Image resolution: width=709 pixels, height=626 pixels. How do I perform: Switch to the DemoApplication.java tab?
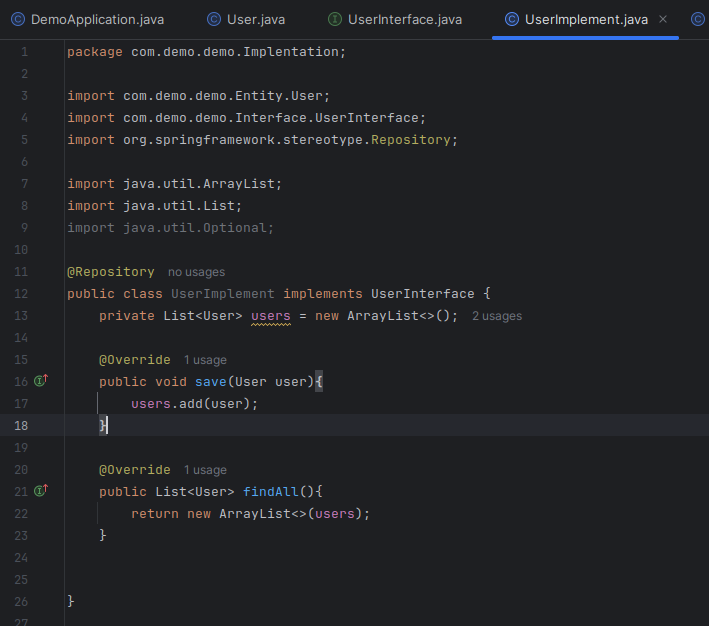pos(87,19)
